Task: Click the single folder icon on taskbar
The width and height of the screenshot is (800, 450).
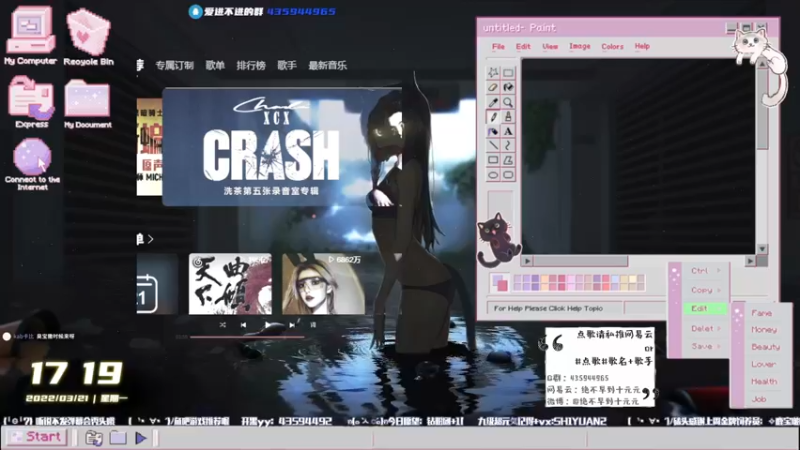Action: pyautogui.click(x=118, y=438)
